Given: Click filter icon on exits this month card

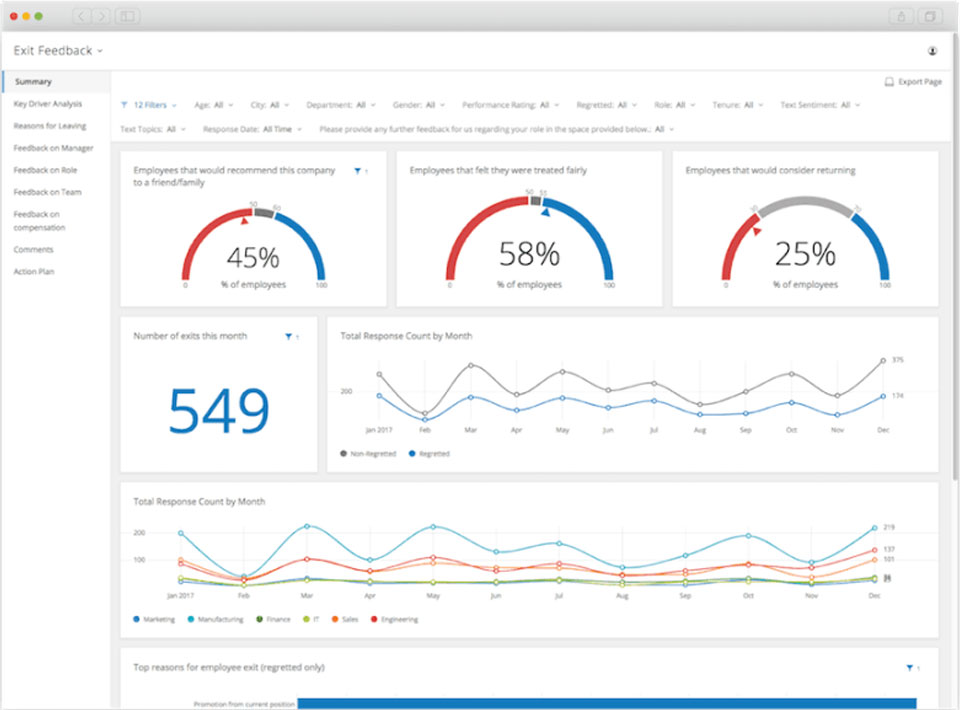Looking at the screenshot, I should click(x=288, y=337).
